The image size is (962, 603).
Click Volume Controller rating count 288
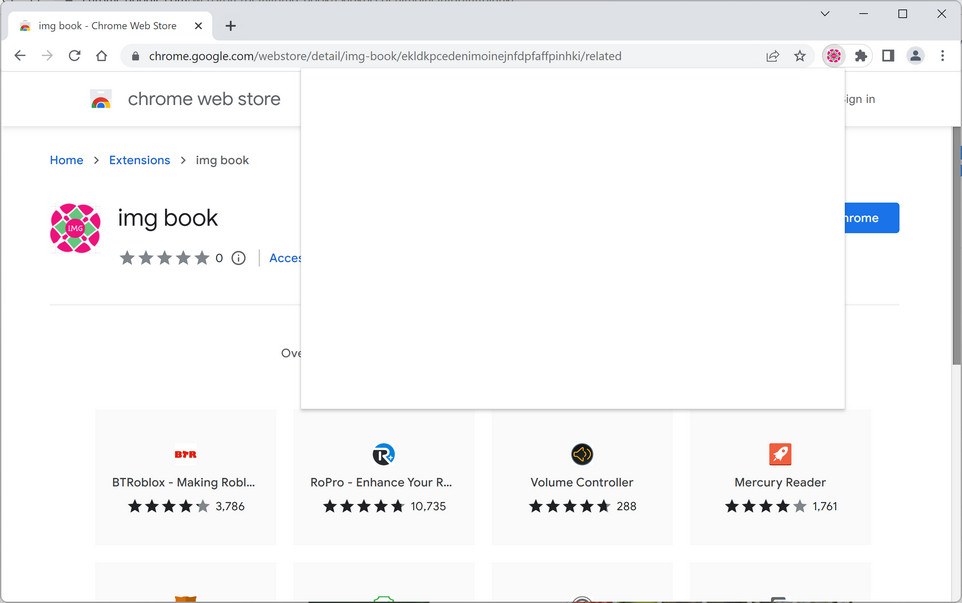(626, 506)
